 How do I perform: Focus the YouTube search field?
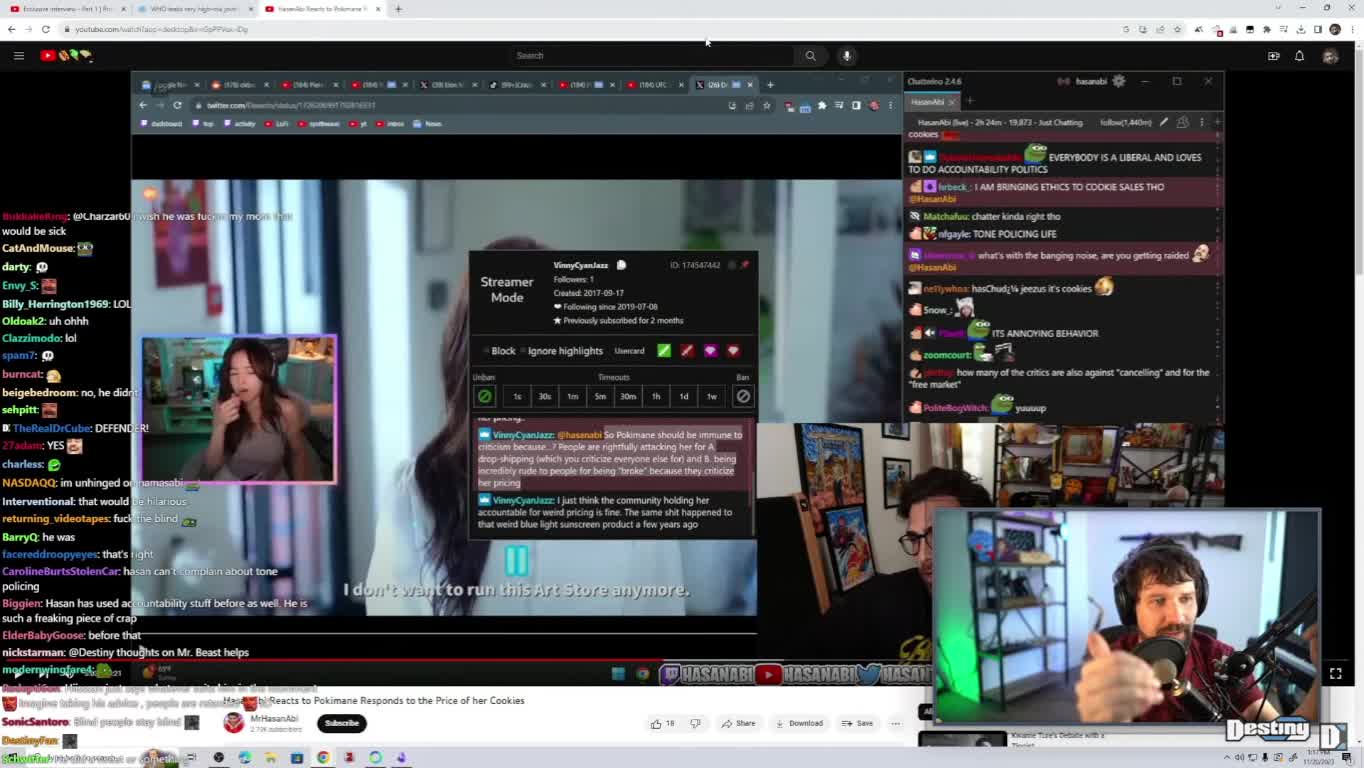[650, 56]
